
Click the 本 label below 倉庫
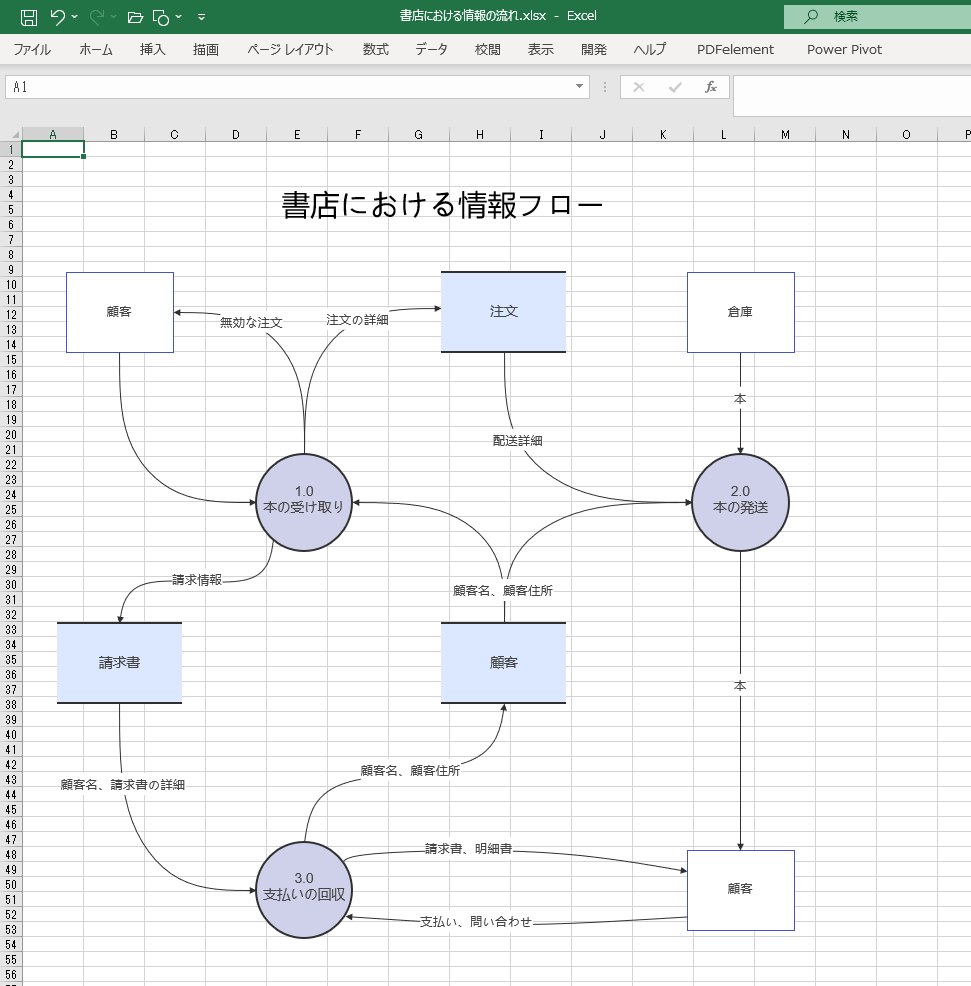[x=740, y=399]
